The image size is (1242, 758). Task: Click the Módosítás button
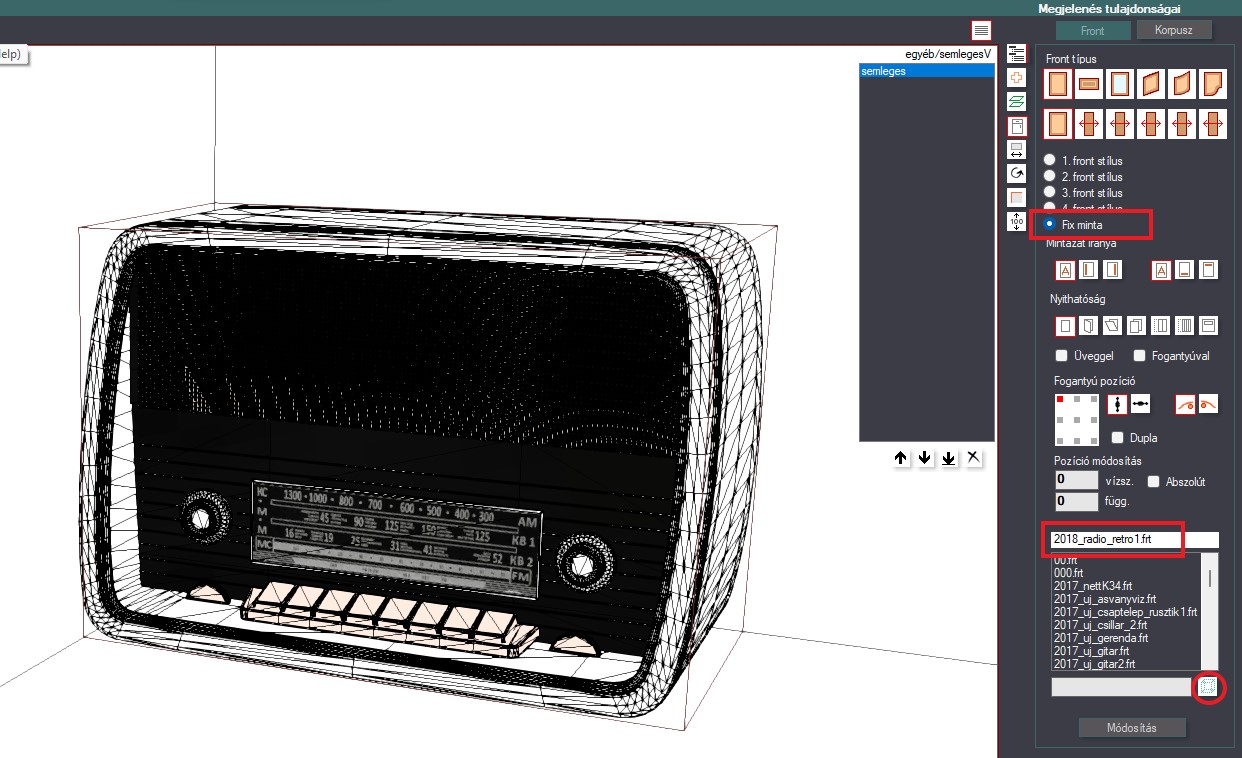click(x=1133, y=728)
